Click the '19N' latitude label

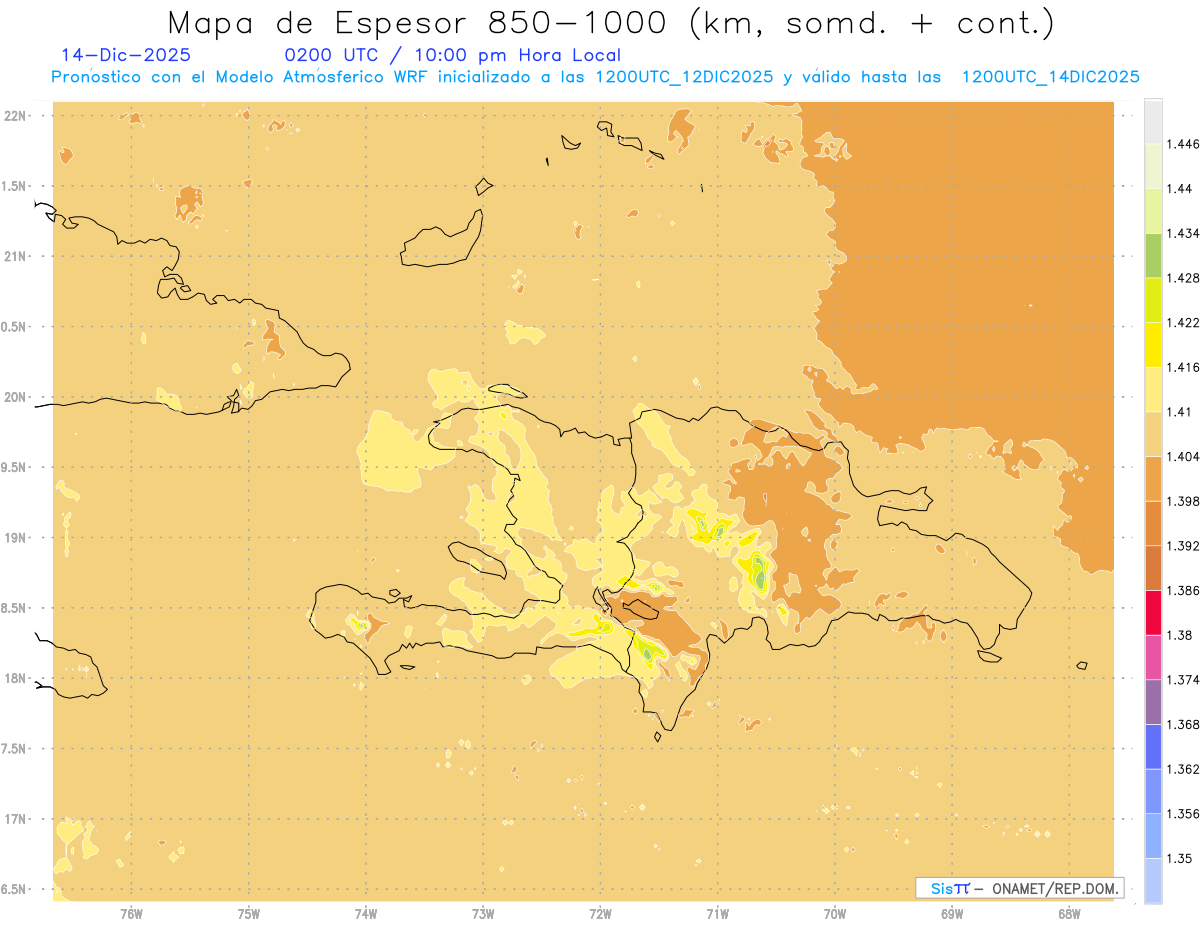pyautogui.click(x=16, y=538)
